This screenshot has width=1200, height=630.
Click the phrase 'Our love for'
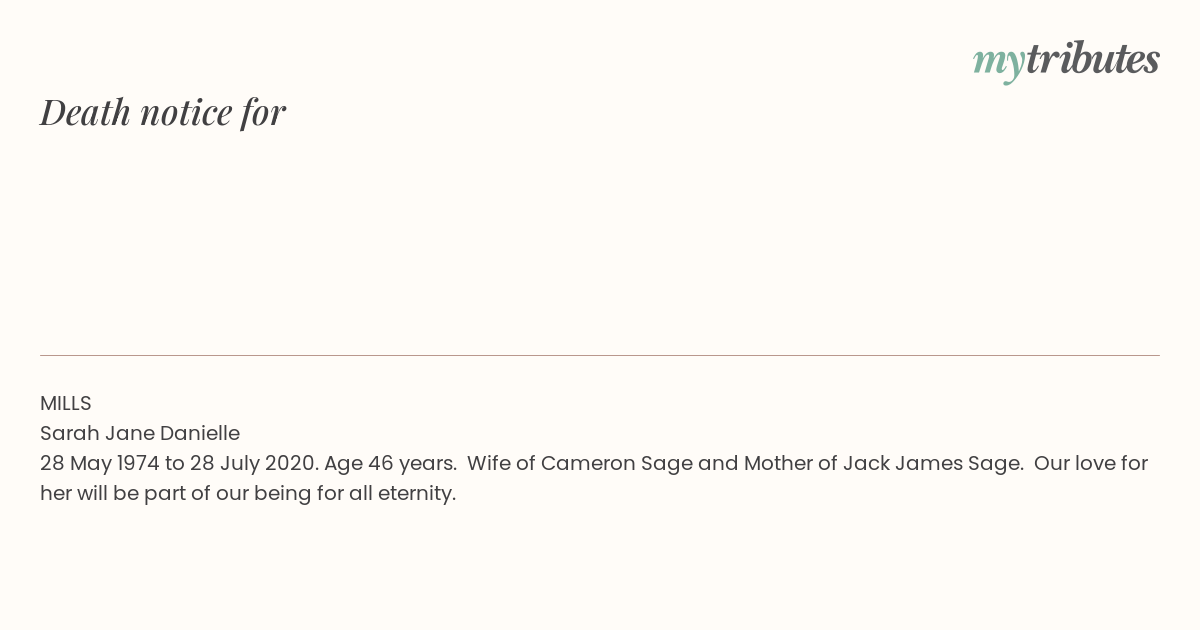1091,463
